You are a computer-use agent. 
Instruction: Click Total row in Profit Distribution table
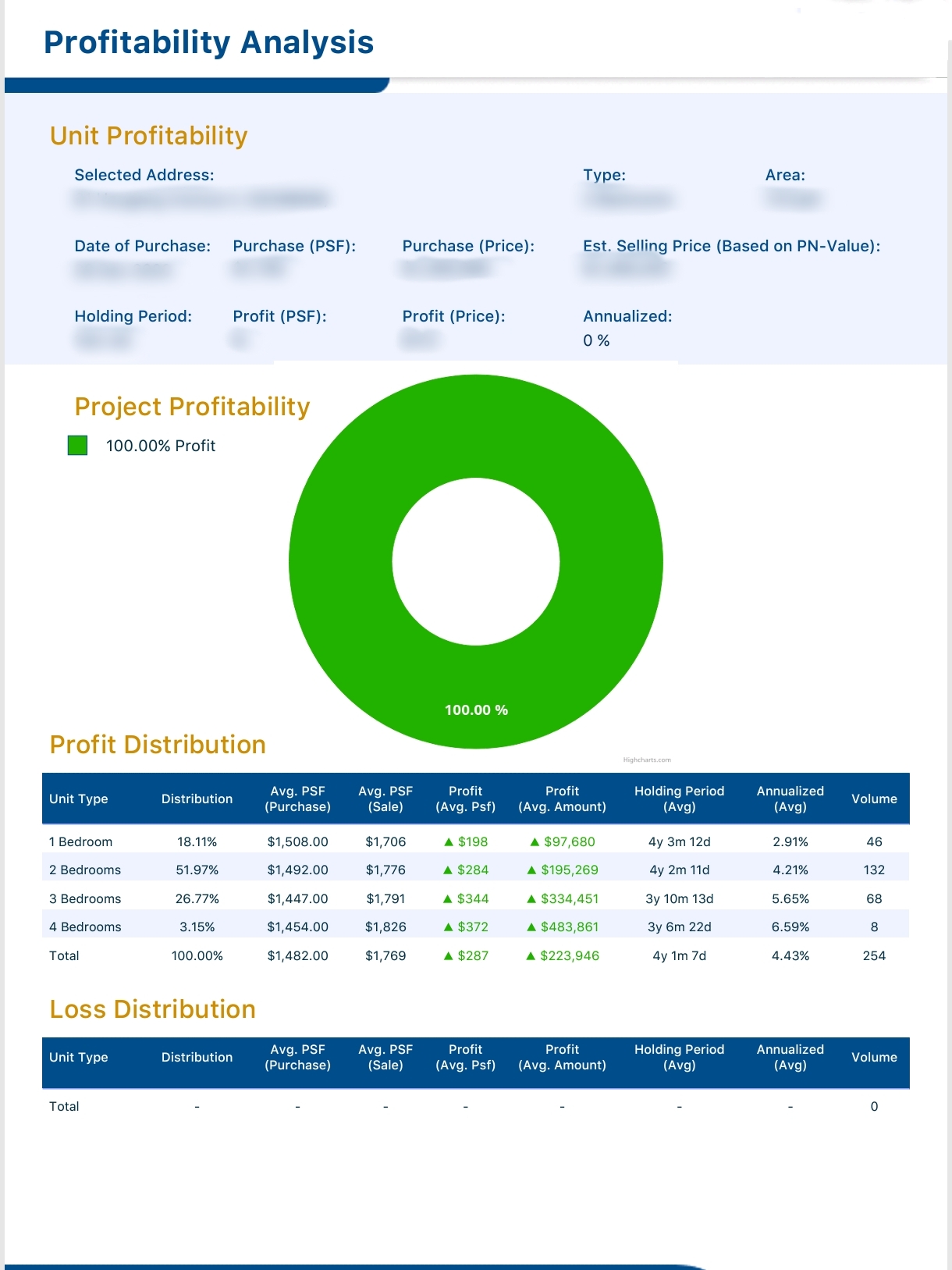(476, 956)
